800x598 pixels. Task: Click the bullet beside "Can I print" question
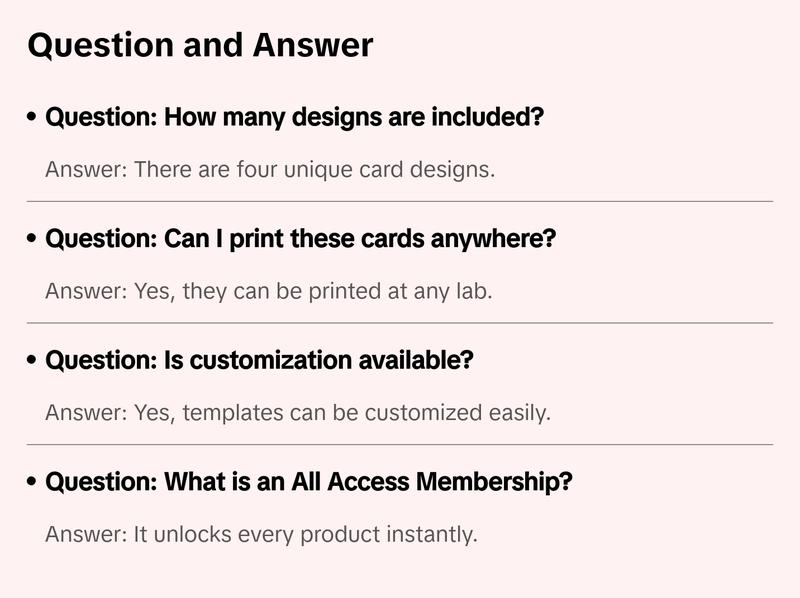tap(33, 240)
